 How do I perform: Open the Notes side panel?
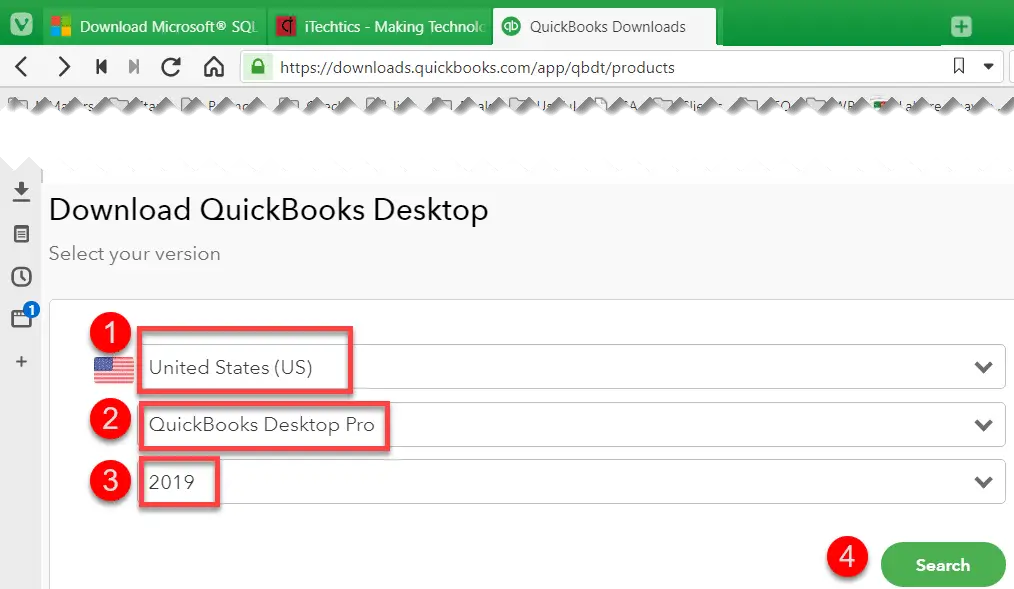[21, 234]
